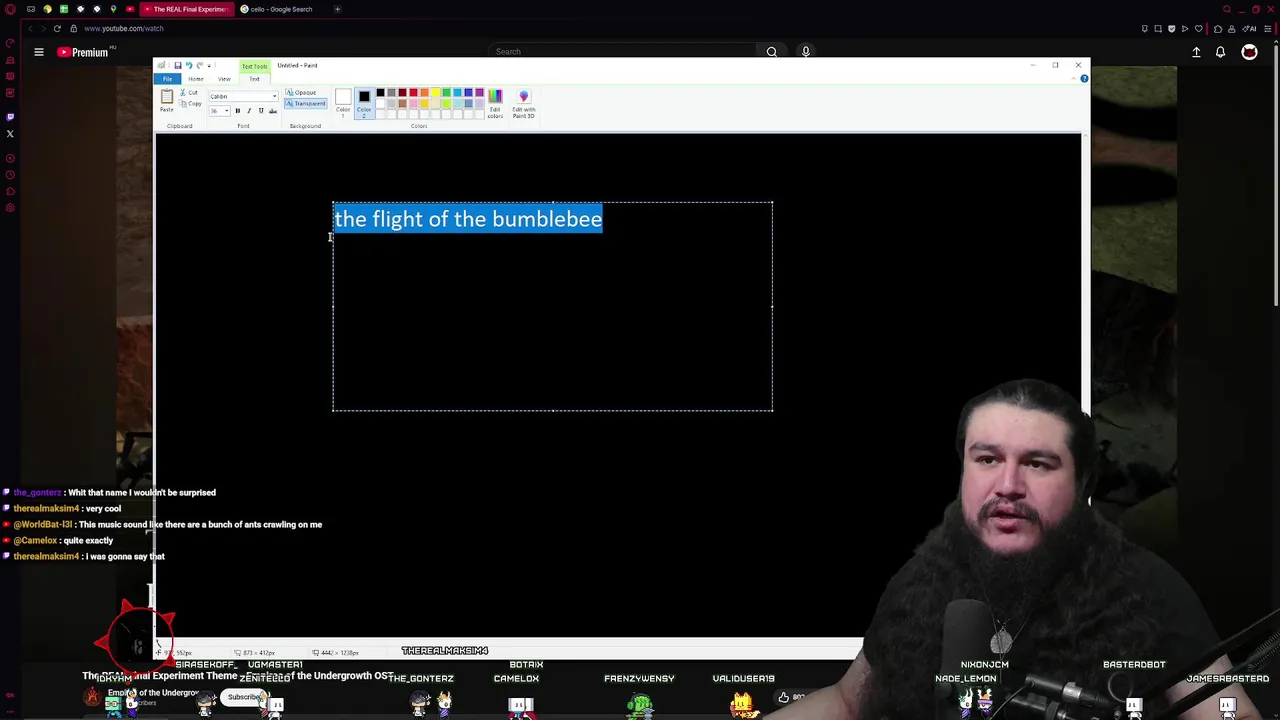
Task: Pick the green color swatch
Action: click(x=446, y=92)
